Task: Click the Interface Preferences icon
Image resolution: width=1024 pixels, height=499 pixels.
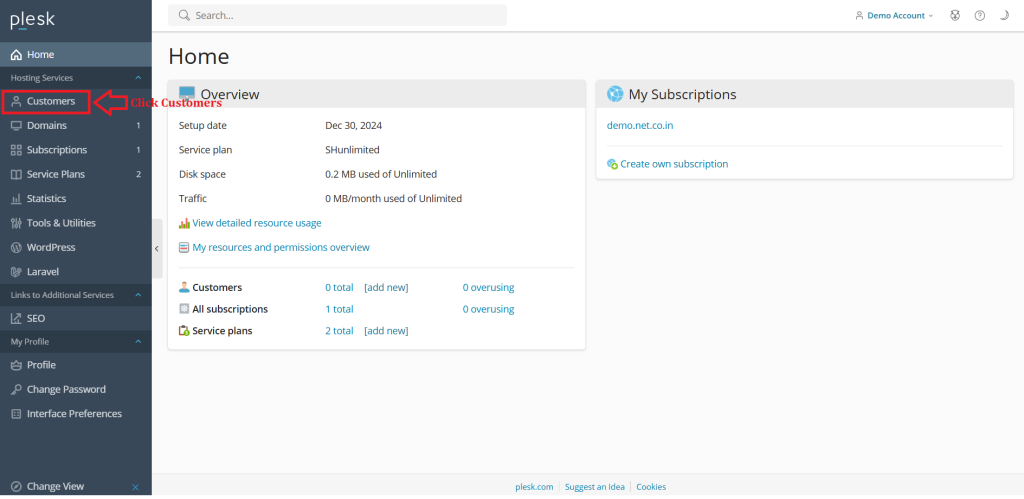Action: click(16, 414)
